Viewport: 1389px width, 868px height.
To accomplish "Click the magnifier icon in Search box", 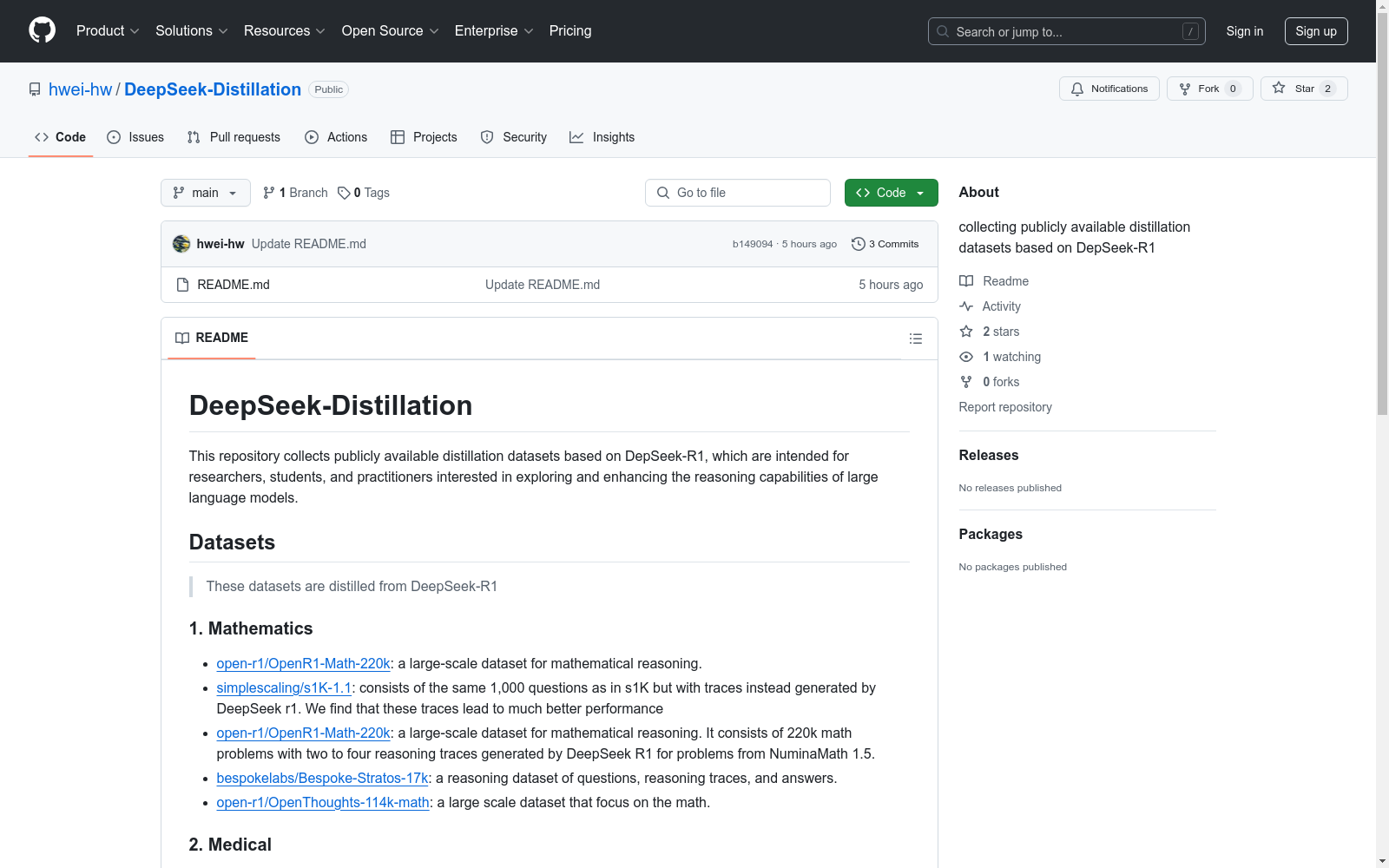I will click(x=943, y=31).
